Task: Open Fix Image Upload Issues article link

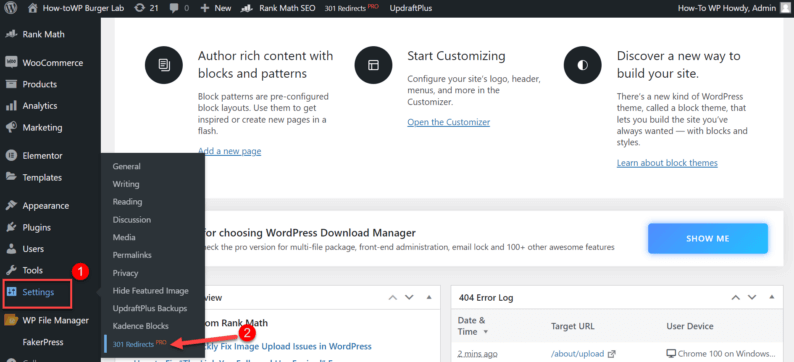Action: pyautogui.click(x=288, y=346)
